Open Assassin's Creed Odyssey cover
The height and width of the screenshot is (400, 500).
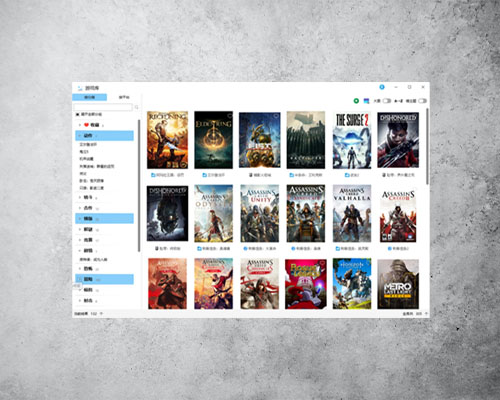click(214, 213)
